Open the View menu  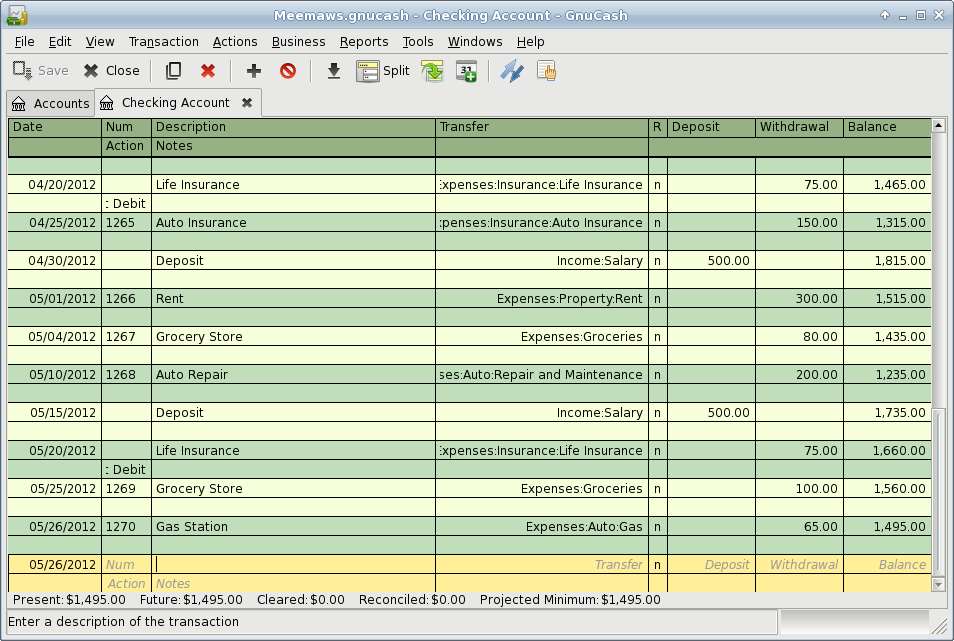tap(100, 41)
